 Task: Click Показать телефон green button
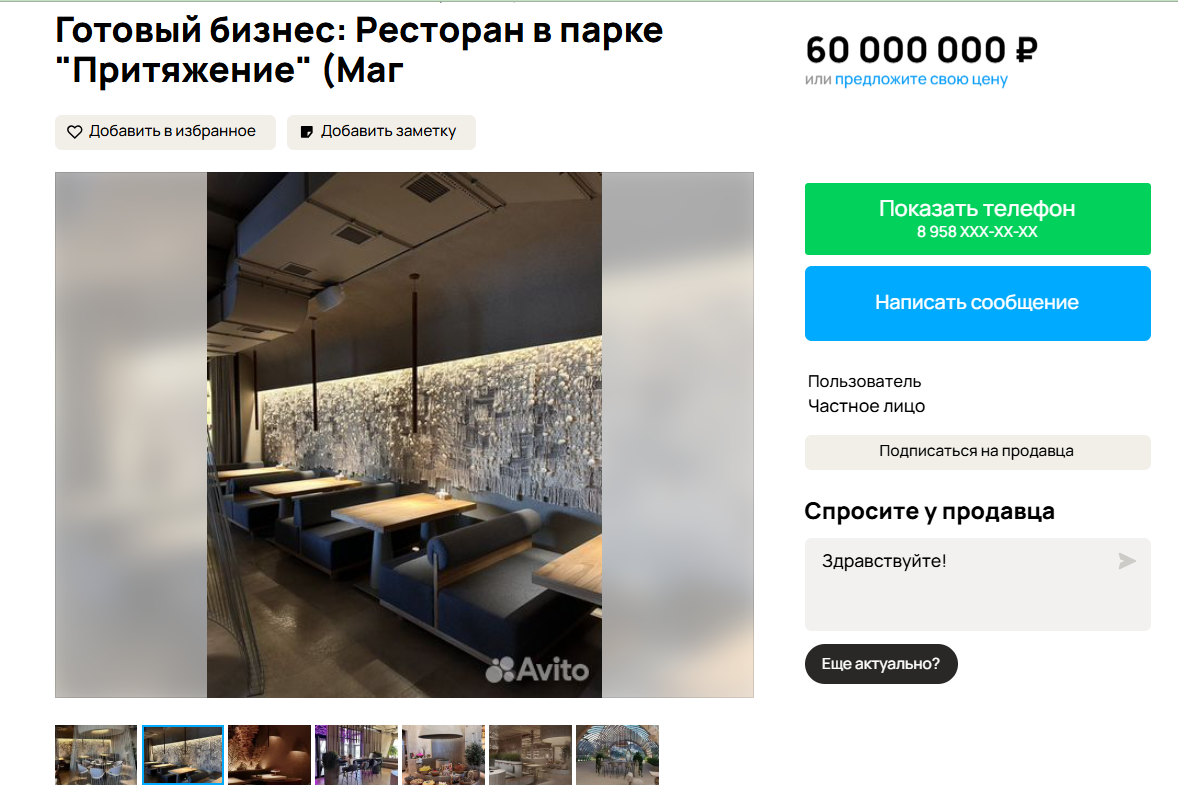[977, 219]
